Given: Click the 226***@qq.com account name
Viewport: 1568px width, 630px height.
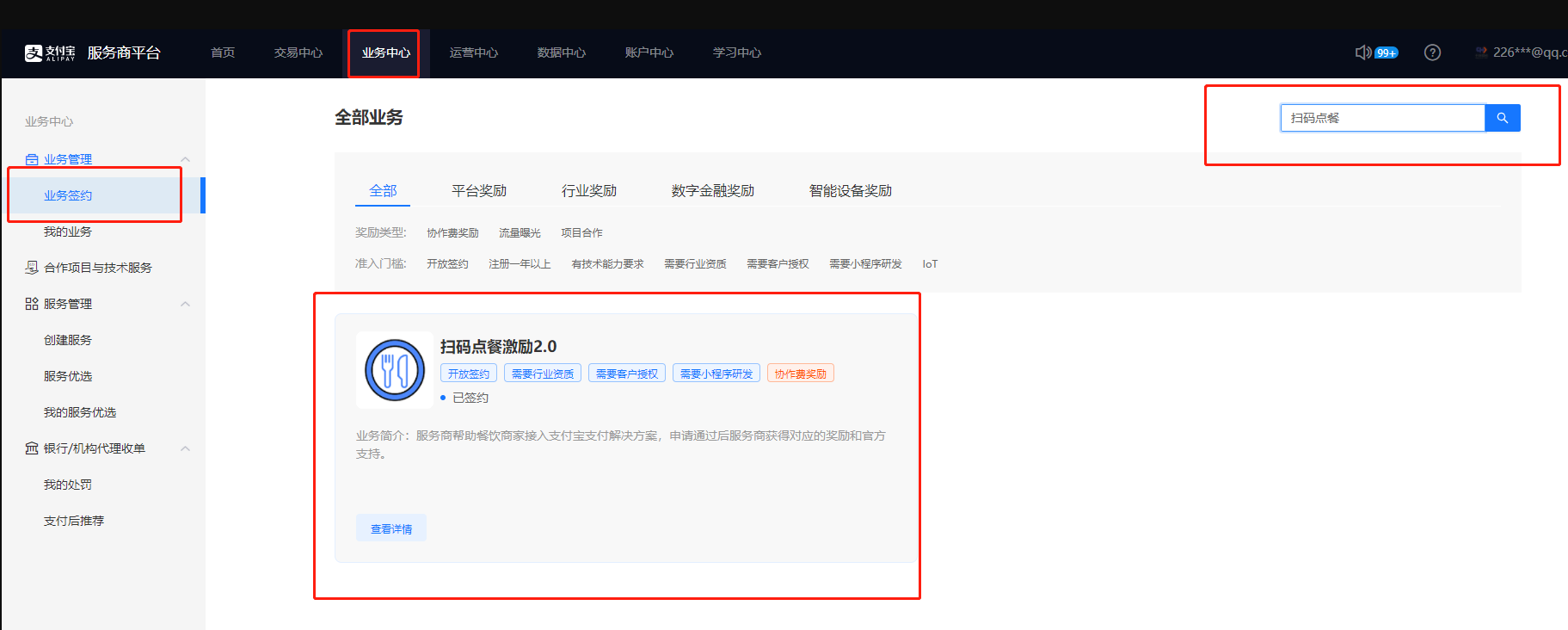Looking at the screenshot, I should point(1530,52).
